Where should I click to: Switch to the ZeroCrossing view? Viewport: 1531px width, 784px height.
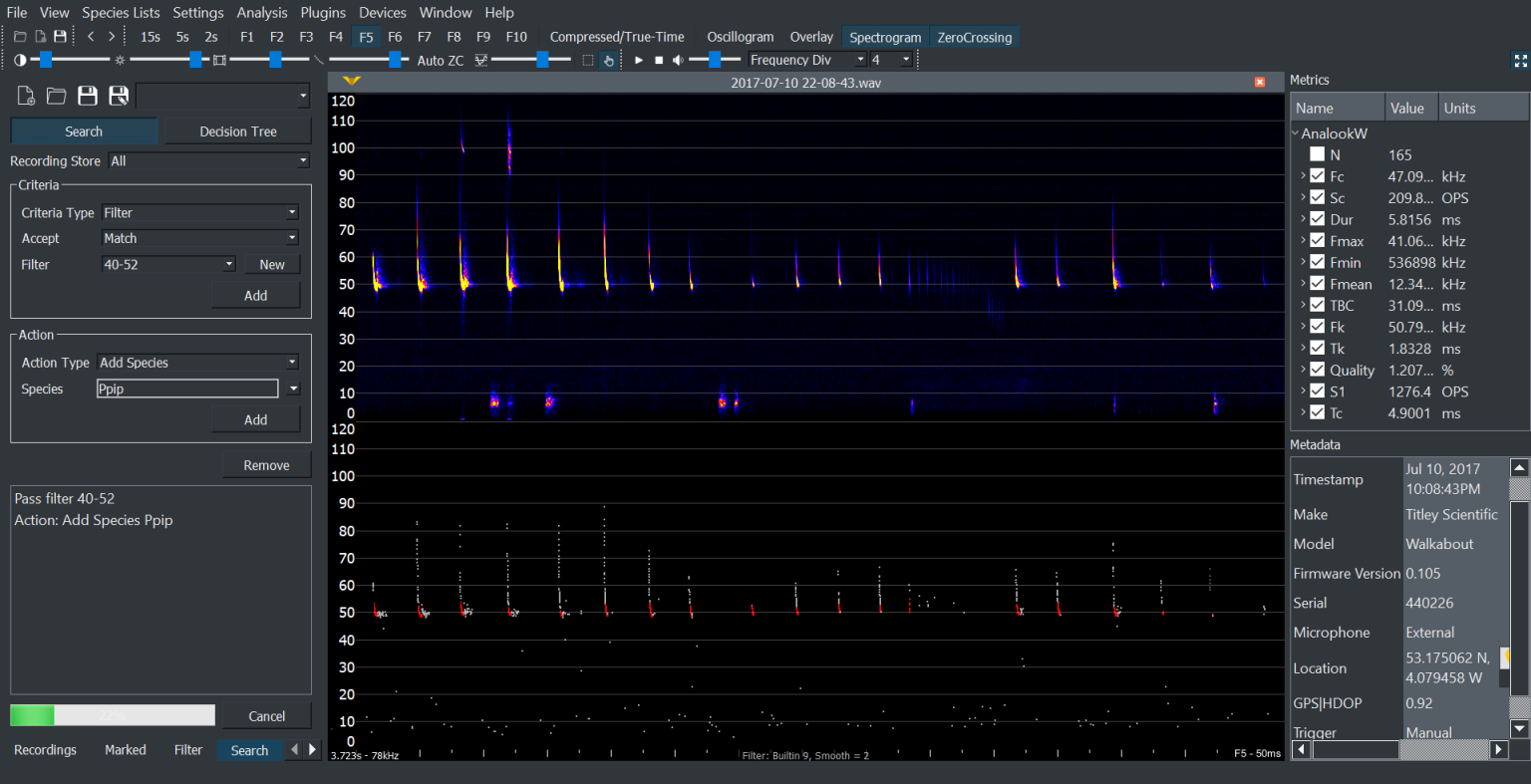pos(974,36)
